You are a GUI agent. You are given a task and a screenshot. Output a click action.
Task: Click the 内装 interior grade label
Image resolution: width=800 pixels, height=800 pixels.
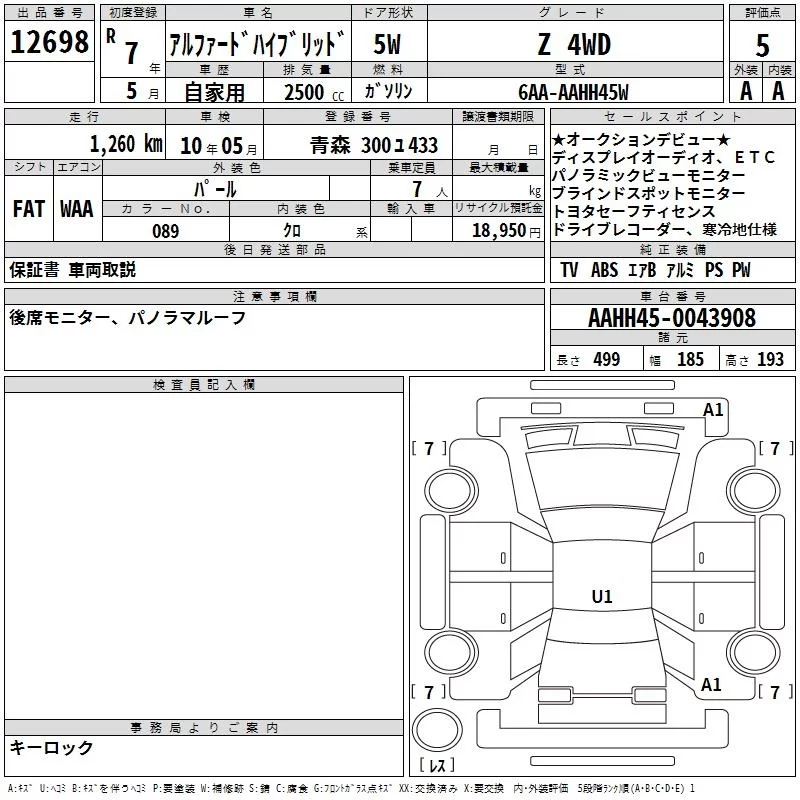click(780, 70)
